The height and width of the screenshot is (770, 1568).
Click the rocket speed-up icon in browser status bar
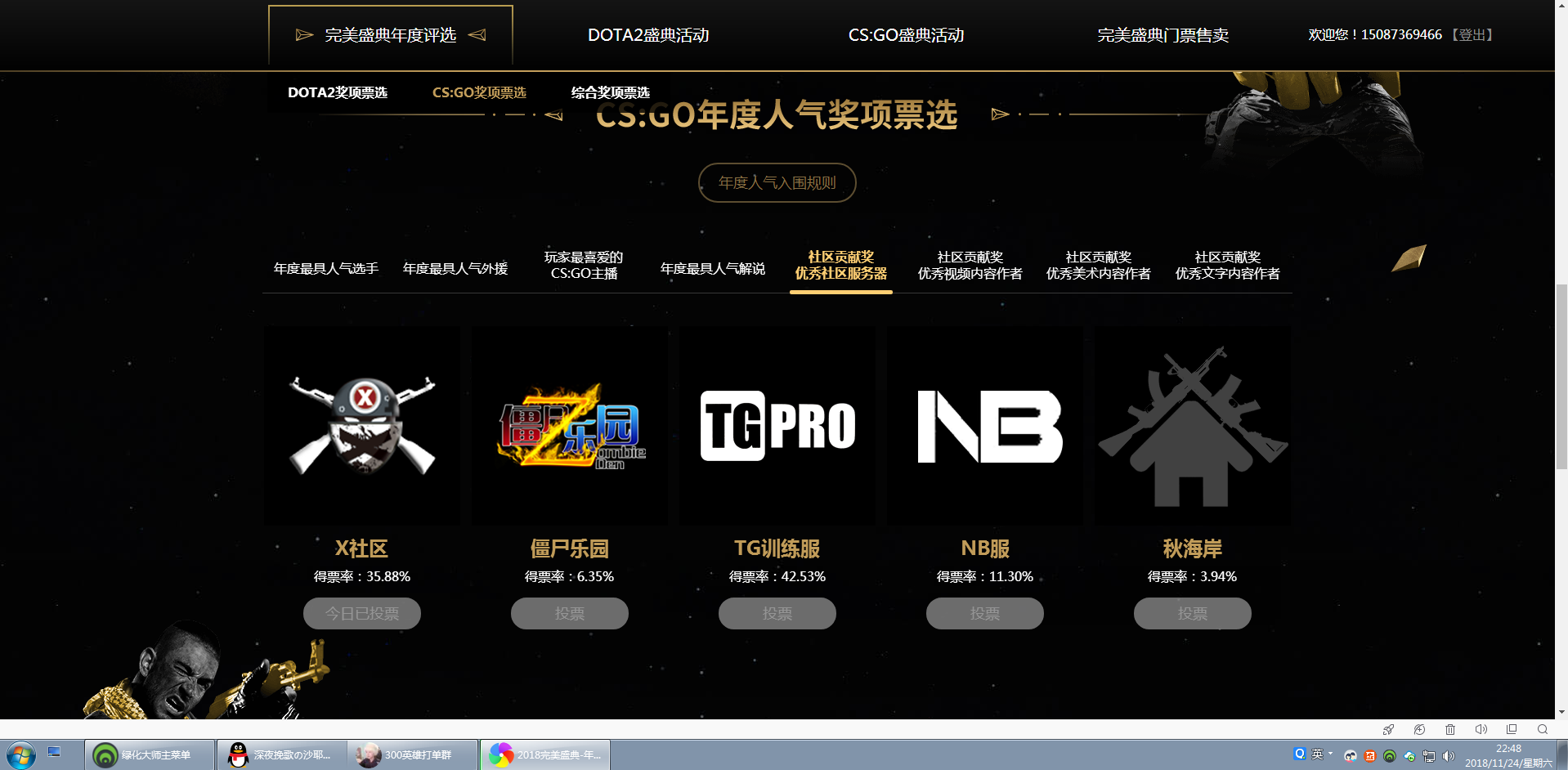pyautogui.click(x=1388, y=729)
